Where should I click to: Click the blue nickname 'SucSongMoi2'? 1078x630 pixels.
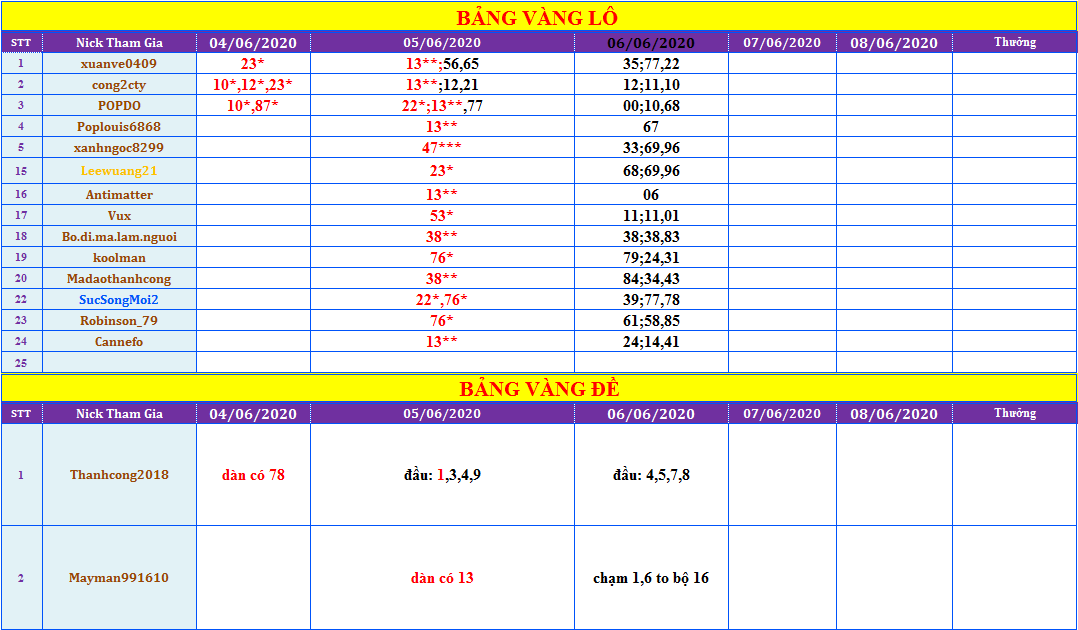tap(120, 300)
